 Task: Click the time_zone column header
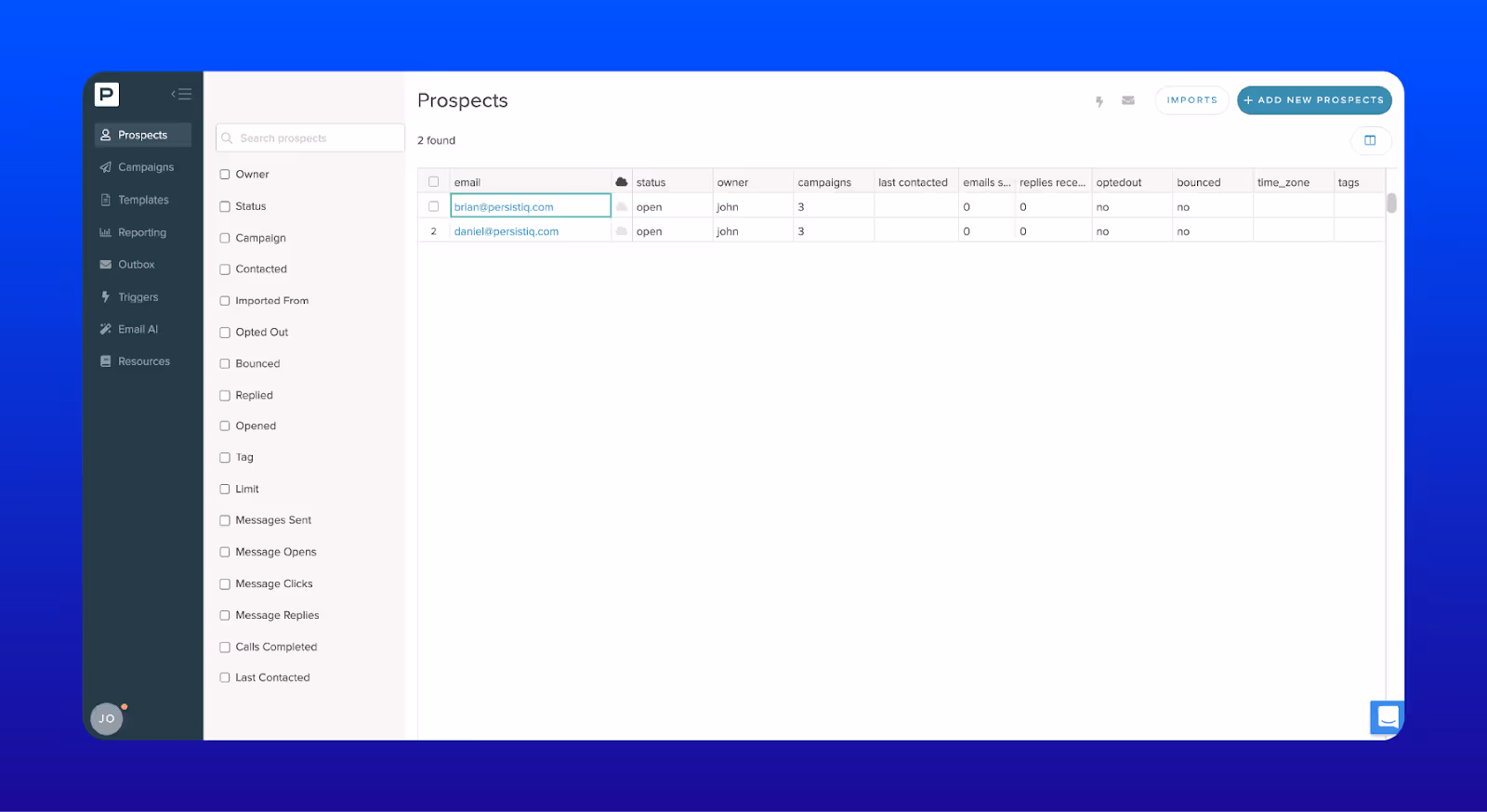(x=1294, y=182)
